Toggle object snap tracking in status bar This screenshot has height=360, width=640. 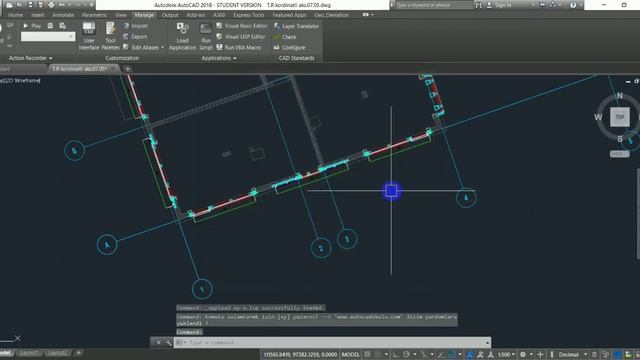tap(441, 354)
